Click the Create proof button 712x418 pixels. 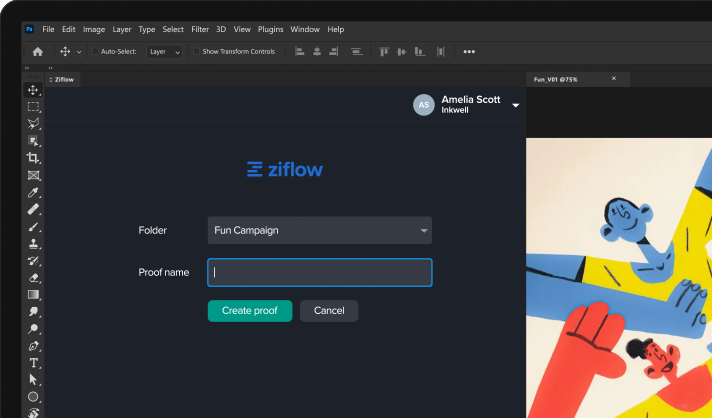click(250, 311)
